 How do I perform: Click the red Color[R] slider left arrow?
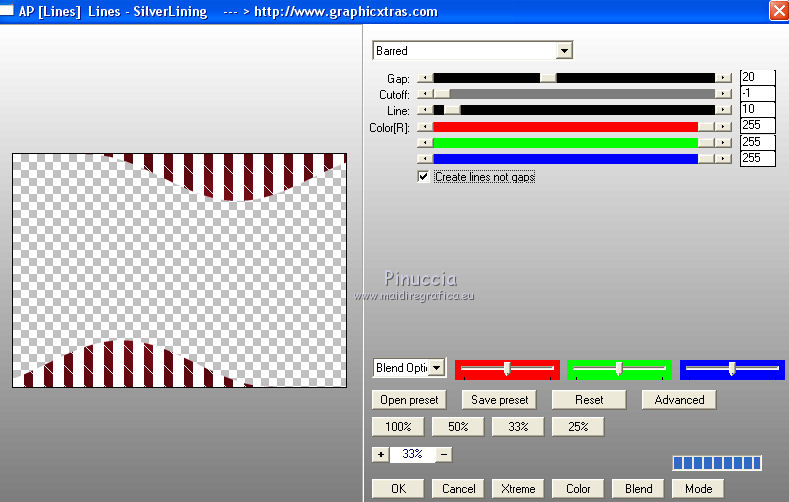tap(425, 127)
